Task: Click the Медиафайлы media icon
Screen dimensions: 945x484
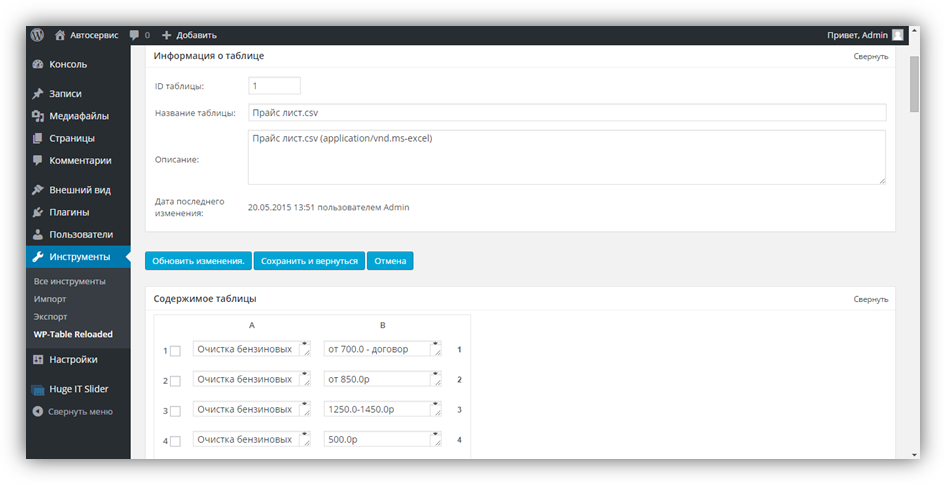Action: pos(38,116)
